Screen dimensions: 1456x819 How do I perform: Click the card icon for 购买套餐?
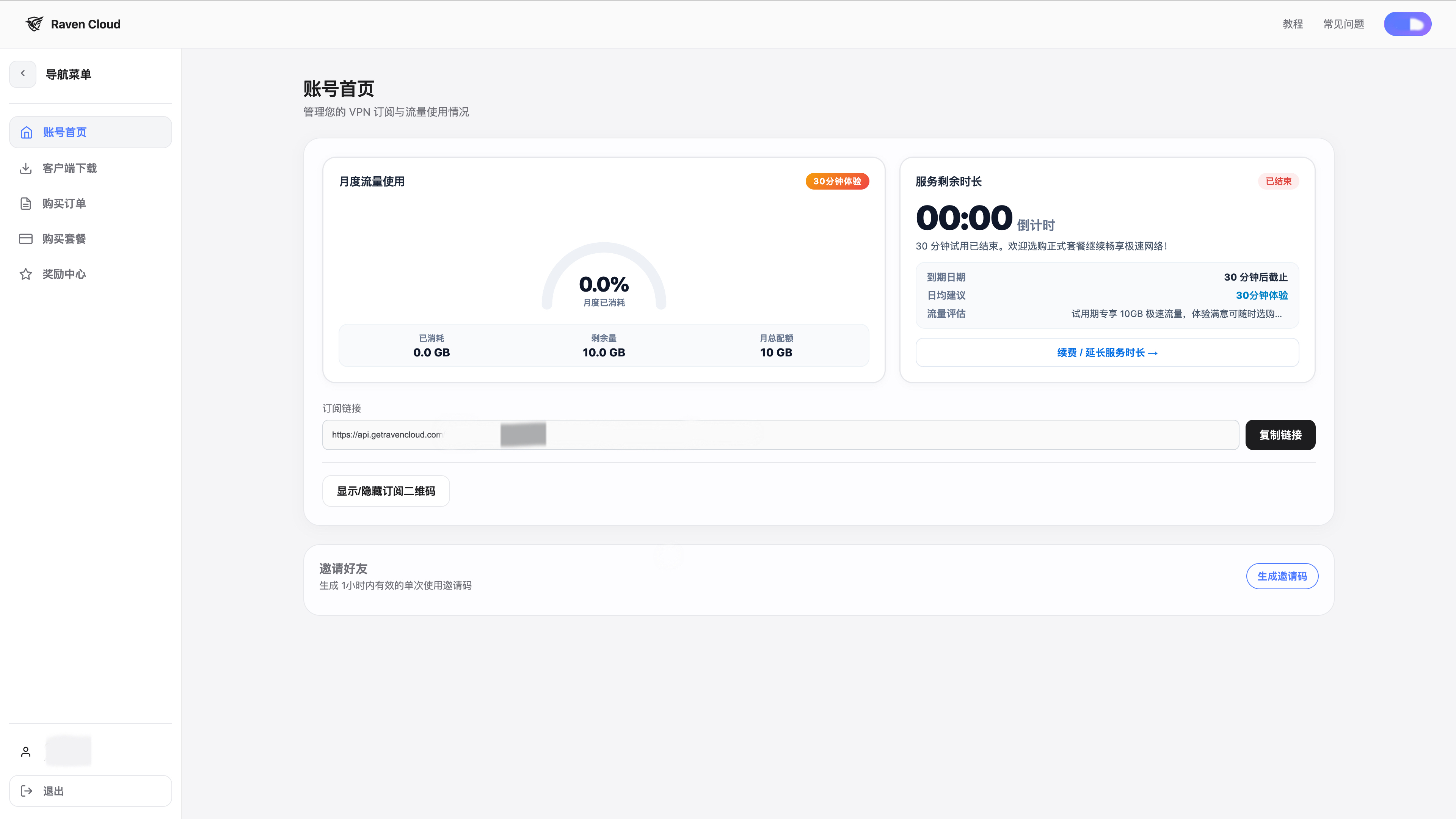click(25, 239)
